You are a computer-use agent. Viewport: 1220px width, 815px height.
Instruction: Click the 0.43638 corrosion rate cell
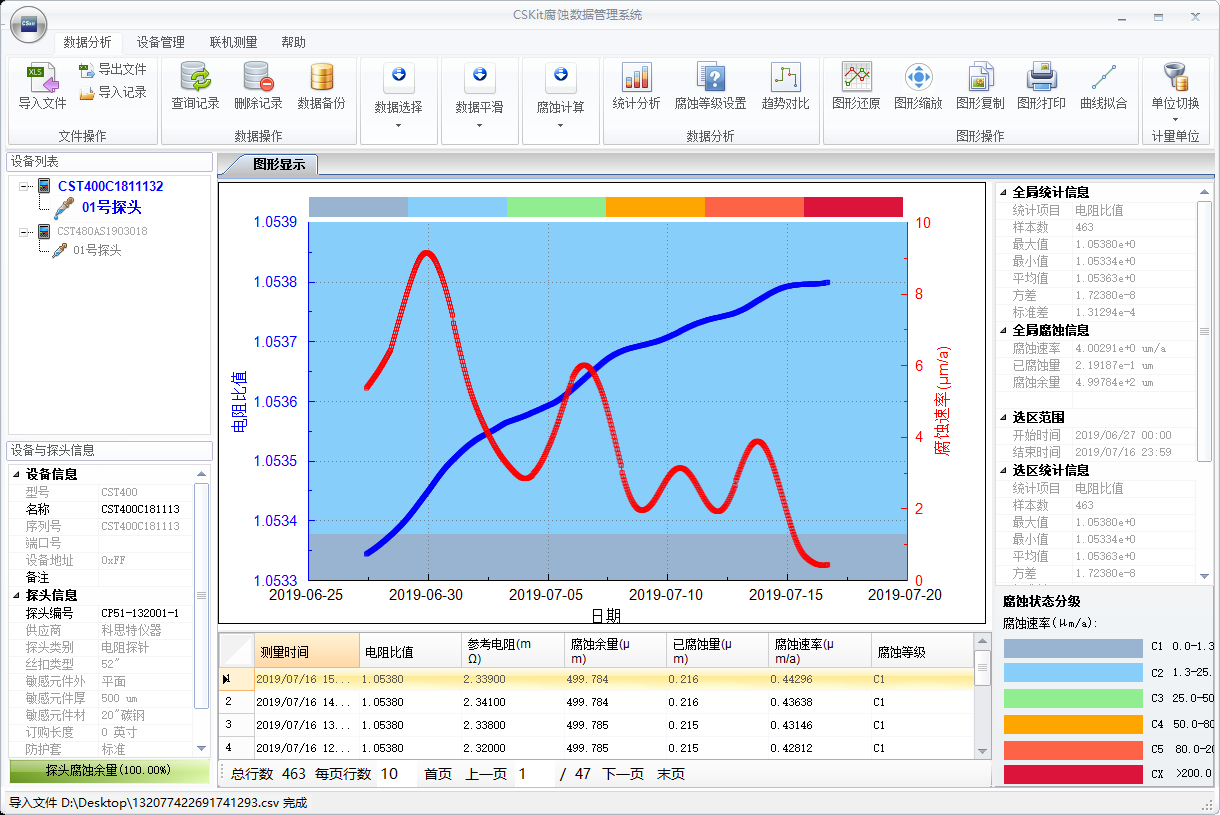(820, 702)
